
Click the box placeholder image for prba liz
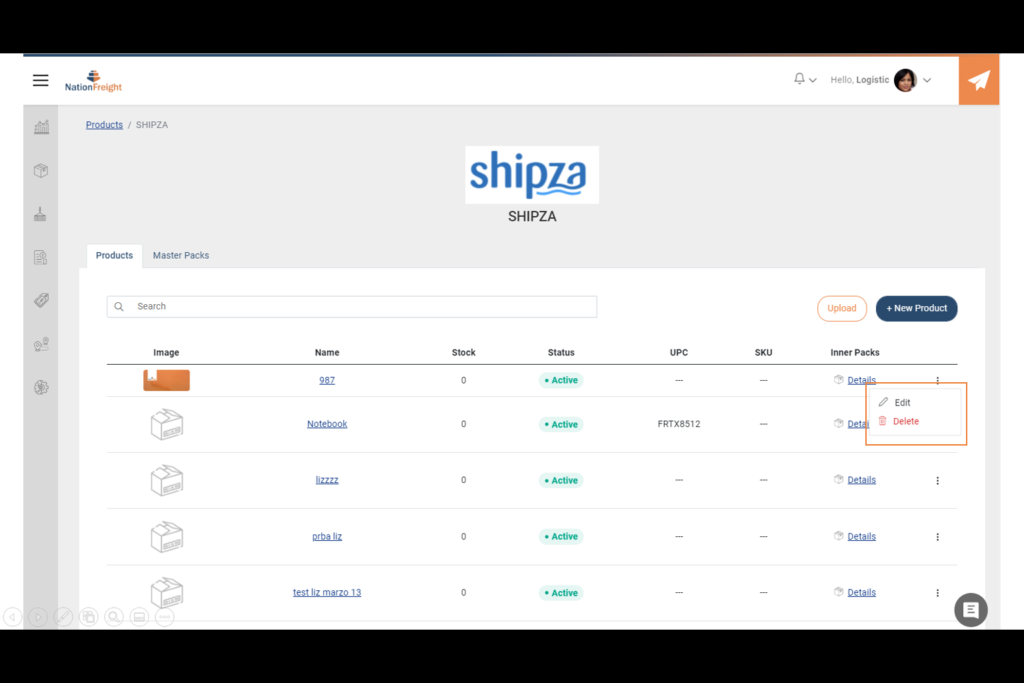click(167, 537)
